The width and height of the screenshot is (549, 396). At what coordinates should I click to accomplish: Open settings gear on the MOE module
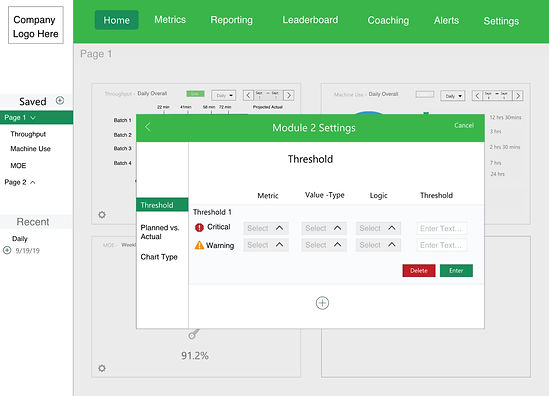102,368
